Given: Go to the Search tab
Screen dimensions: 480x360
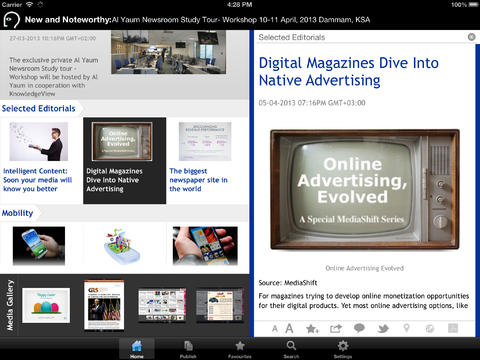Looking at the screenshot, I should click(291, 349).
